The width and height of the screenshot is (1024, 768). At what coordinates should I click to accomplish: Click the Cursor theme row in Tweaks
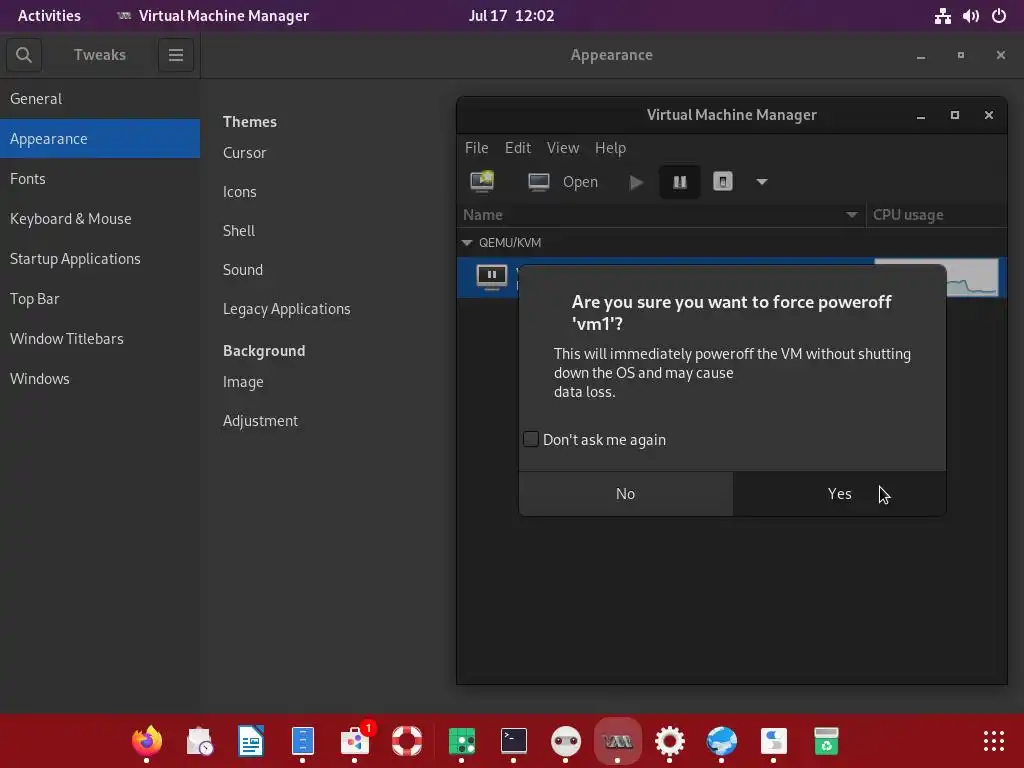pyautogui.click(x=244, y=153)
